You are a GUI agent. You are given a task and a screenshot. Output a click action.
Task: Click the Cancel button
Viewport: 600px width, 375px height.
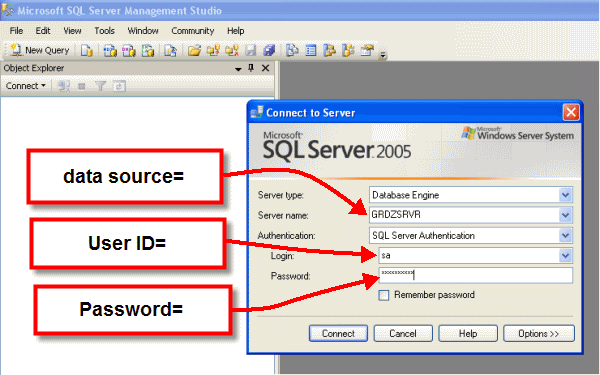tap(403, 334)
